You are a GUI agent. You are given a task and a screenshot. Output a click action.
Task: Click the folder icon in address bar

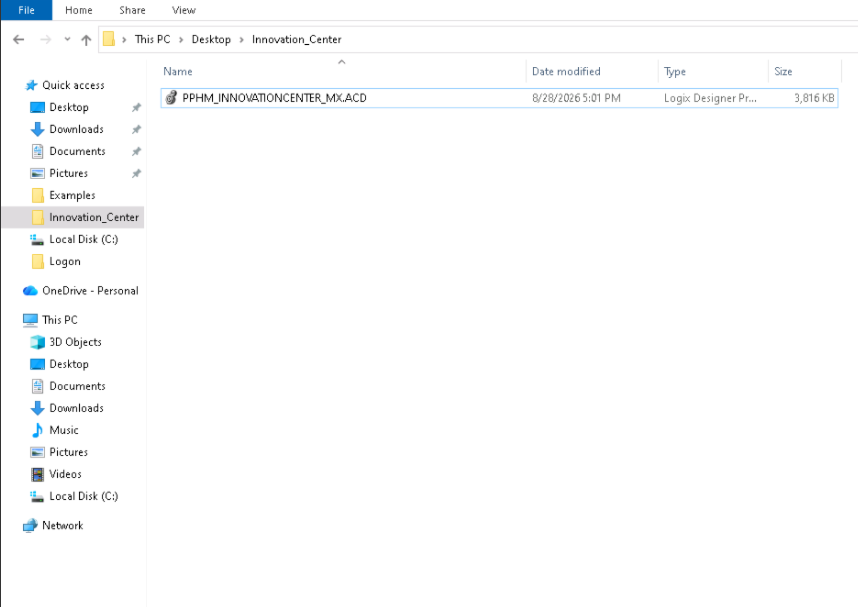coord(109,39)
